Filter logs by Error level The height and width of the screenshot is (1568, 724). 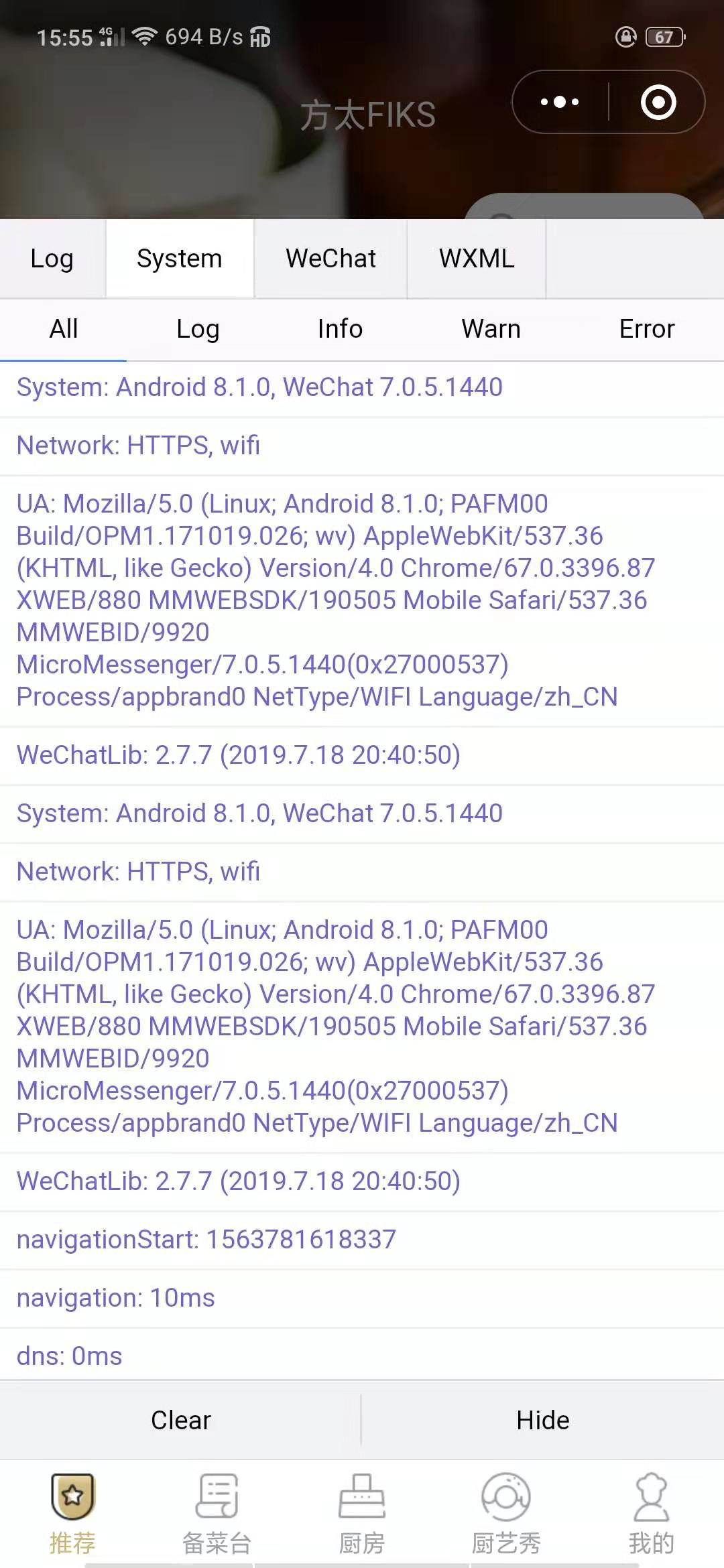click(647, 329)
